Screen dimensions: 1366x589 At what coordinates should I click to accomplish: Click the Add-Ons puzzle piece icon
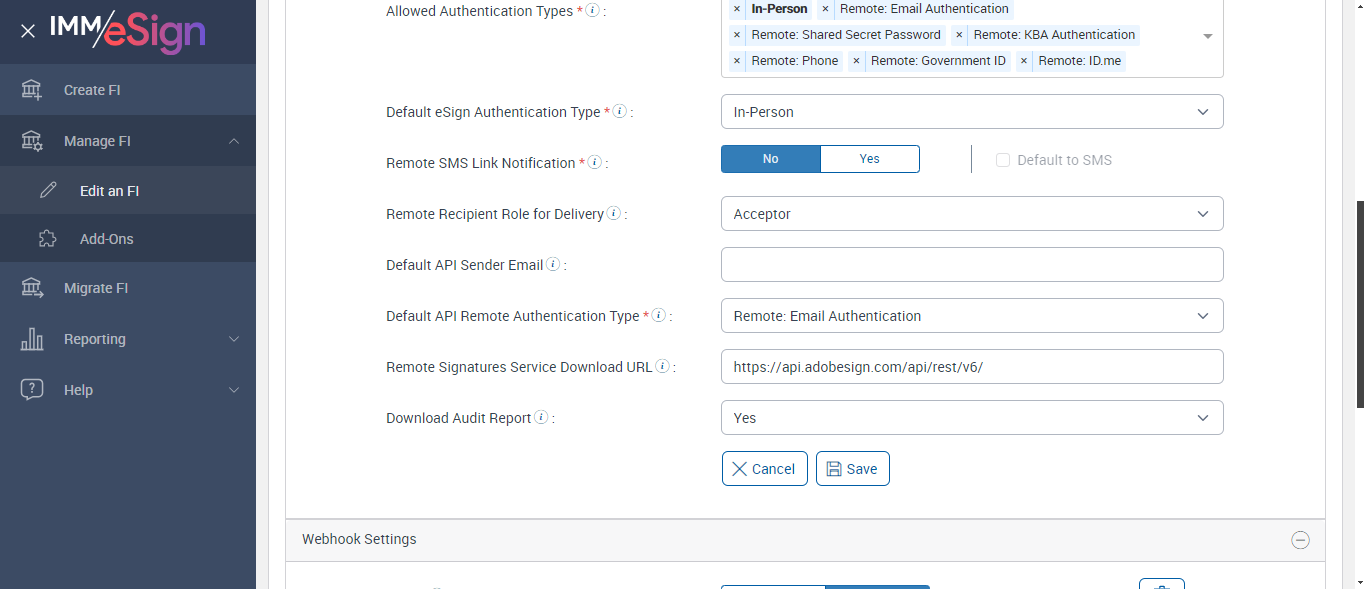pos(48,239)
